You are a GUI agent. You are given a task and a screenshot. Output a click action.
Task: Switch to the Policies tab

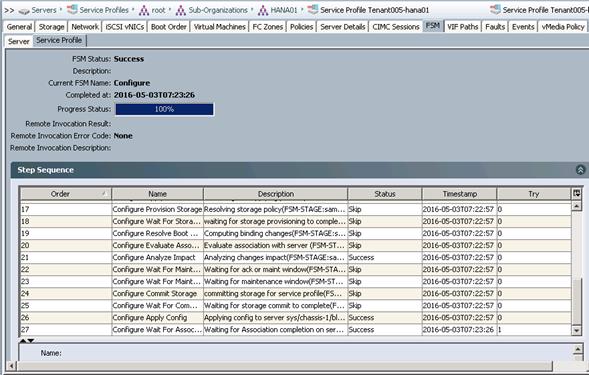tap(302, 27)
